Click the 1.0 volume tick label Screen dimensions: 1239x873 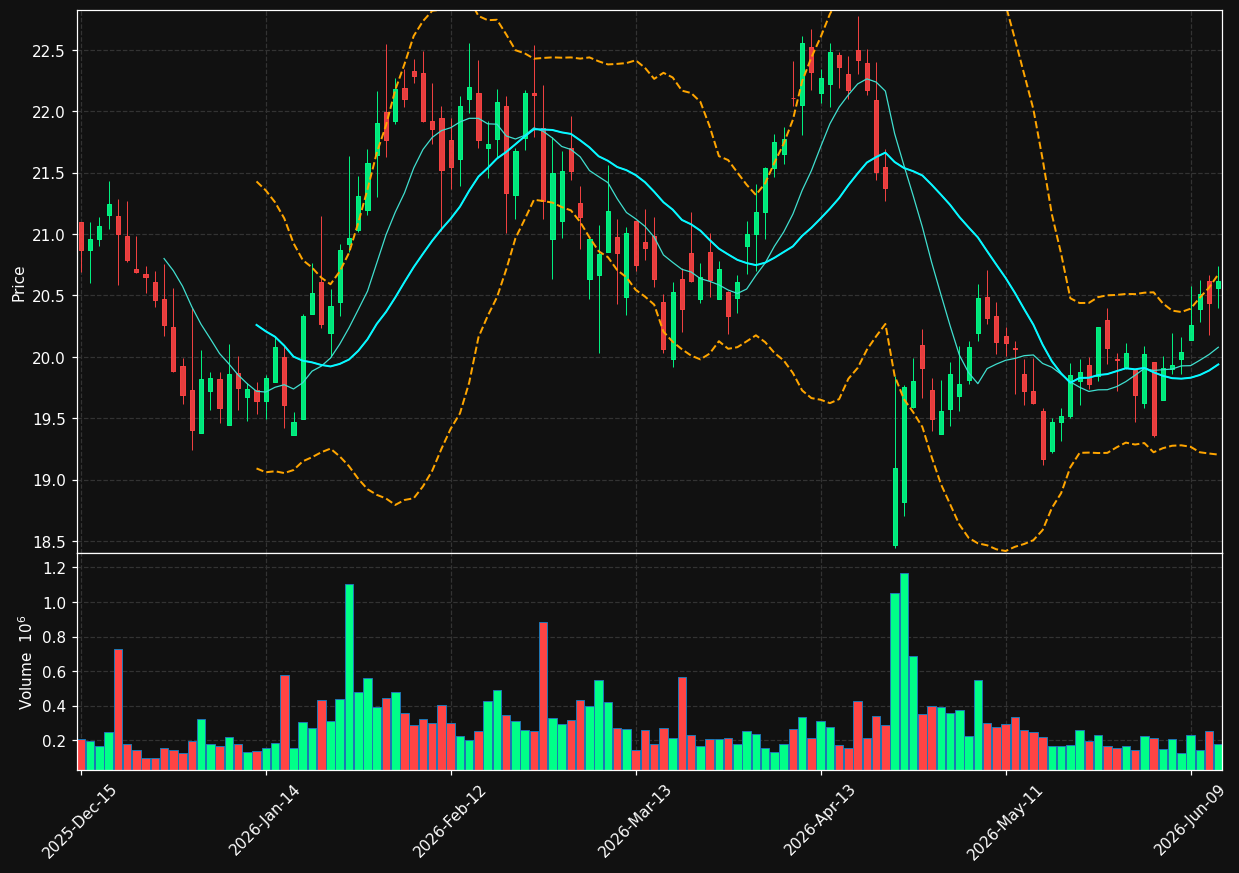point(55,603)
